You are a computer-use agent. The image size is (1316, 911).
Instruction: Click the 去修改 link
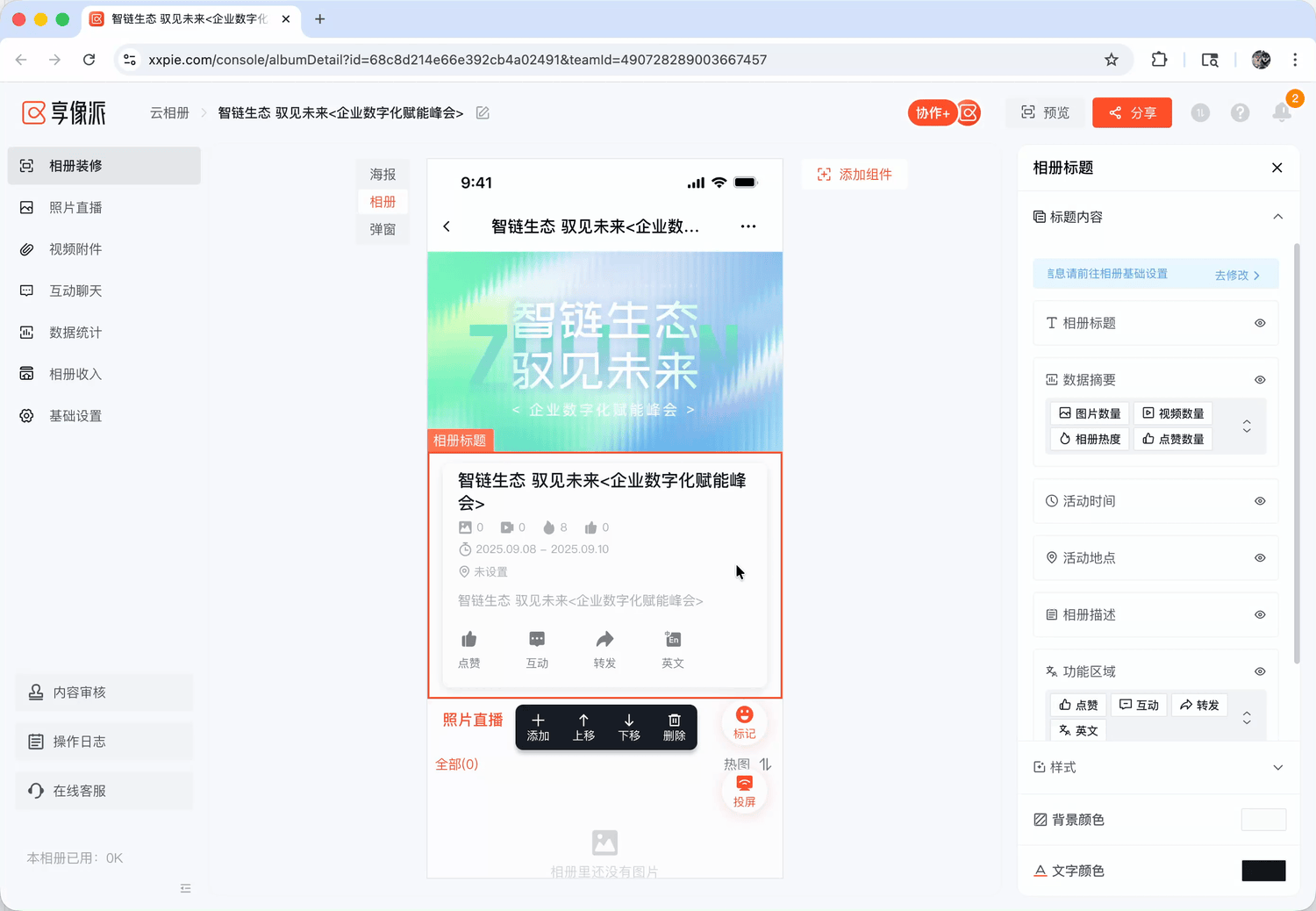[1237, 275]
